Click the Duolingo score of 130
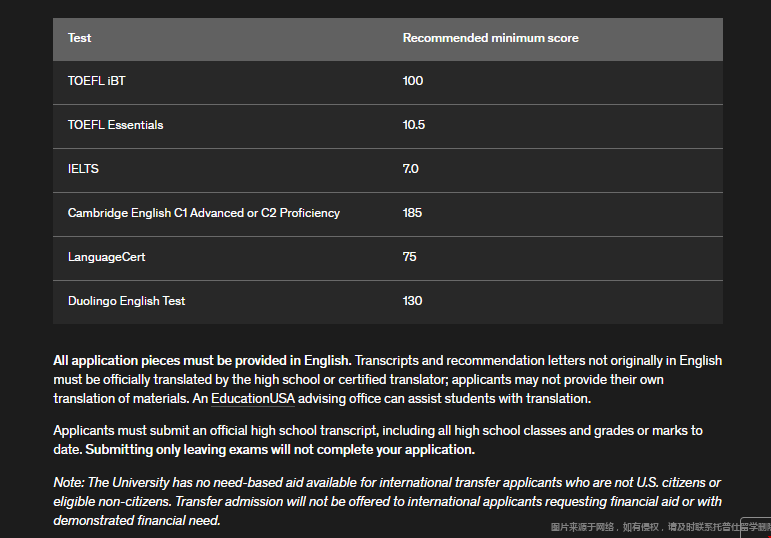This screenshot has height=538, width=771. [412, 301]
